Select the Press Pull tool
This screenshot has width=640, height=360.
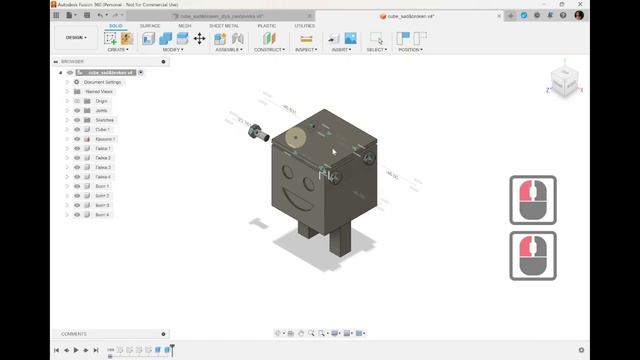coord(149,38)
